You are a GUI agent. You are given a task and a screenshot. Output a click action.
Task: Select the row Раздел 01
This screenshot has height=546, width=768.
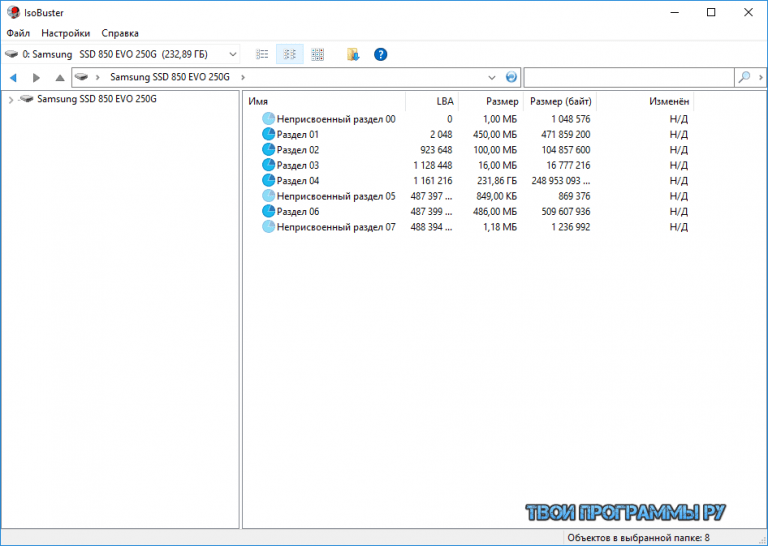pos(469,134)
